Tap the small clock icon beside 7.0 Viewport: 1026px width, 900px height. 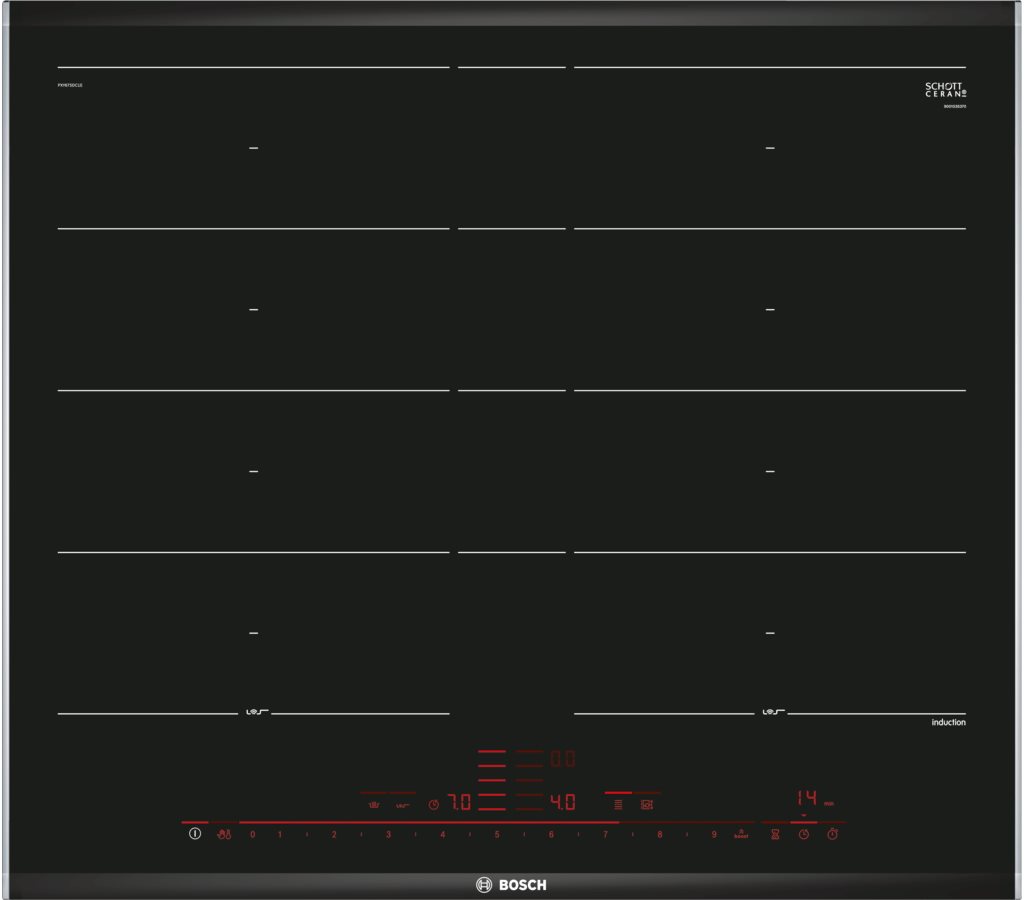(433, 803)
